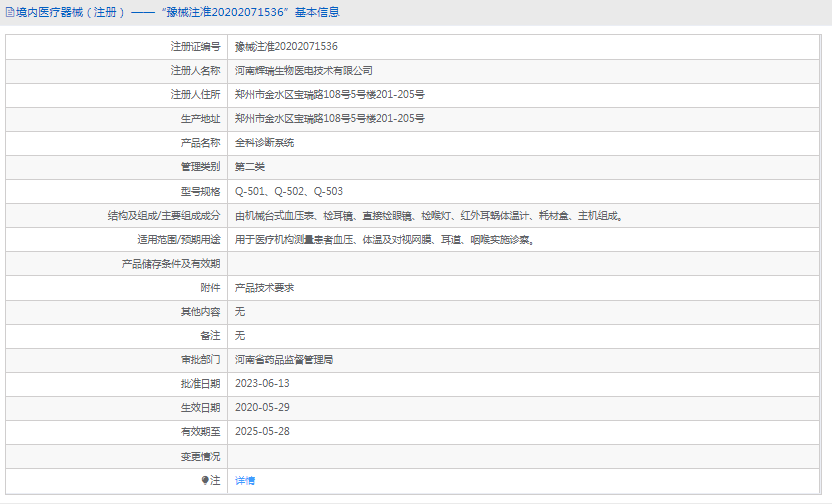The width and height of the screenshot is (832, 504).
Task: Click the structure composition description text
Action: (429, 215)
